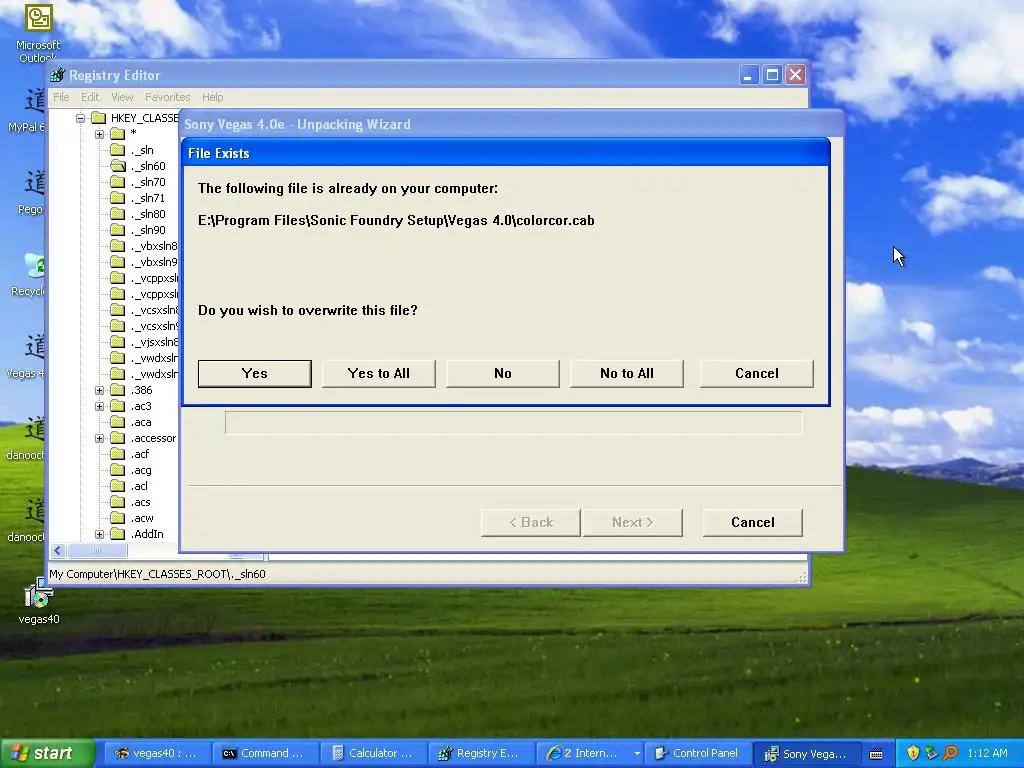Open Microsoft Outlook desktop icon
Viewport: 1024px width, 768px height.
pyautogui.click(x=38, y=33)
